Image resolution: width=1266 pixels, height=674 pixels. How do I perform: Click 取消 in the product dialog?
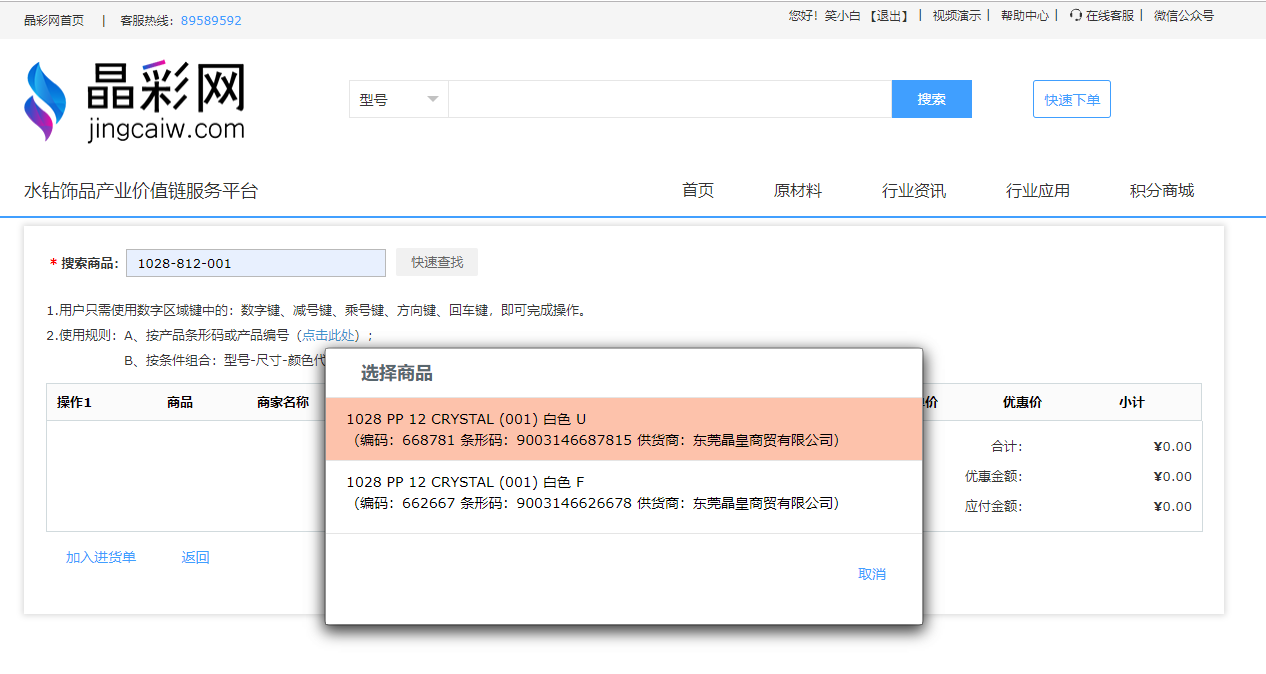(x=871, y=574)
